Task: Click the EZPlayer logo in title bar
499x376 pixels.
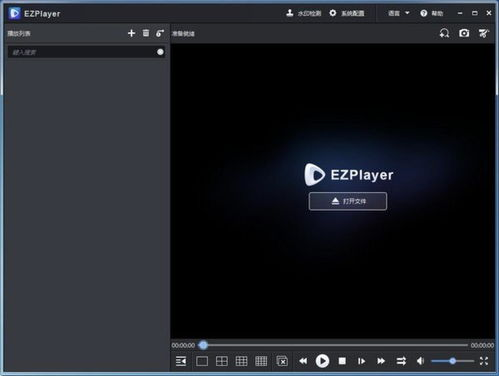Action: [15, 13]
